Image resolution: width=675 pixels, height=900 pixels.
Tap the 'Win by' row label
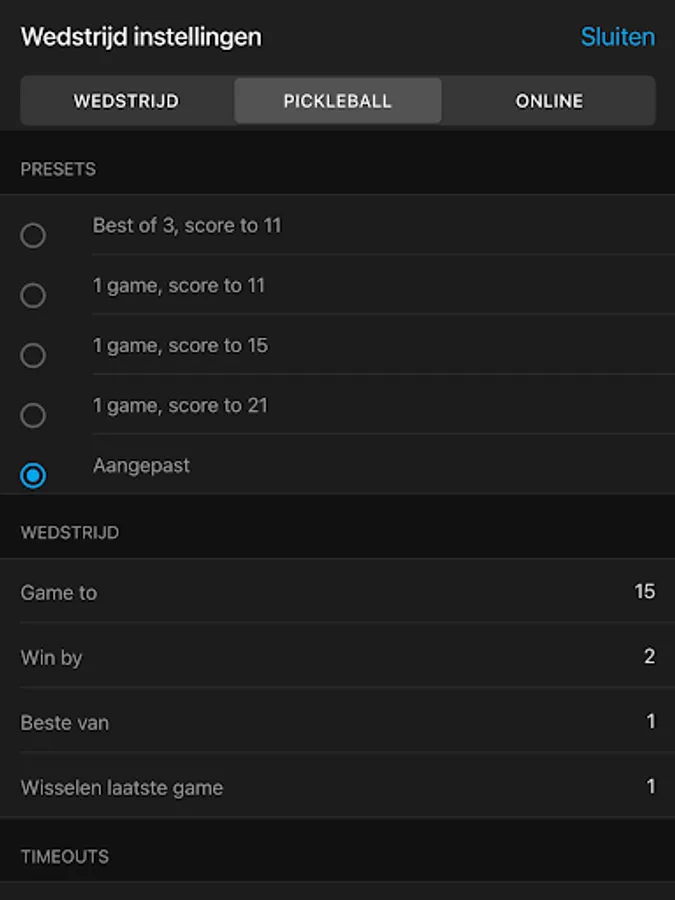[x=51, y=658]
